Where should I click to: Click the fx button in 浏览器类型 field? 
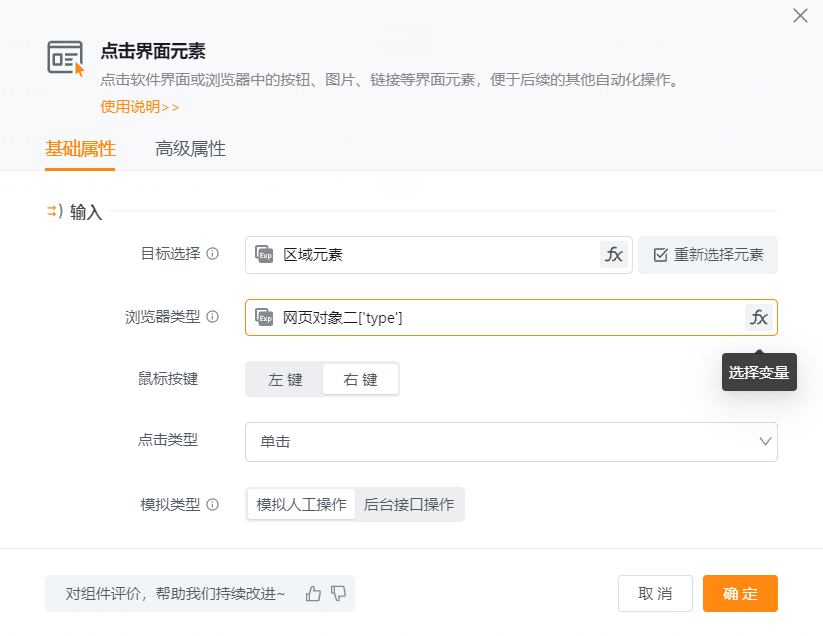tap(759, 318)
